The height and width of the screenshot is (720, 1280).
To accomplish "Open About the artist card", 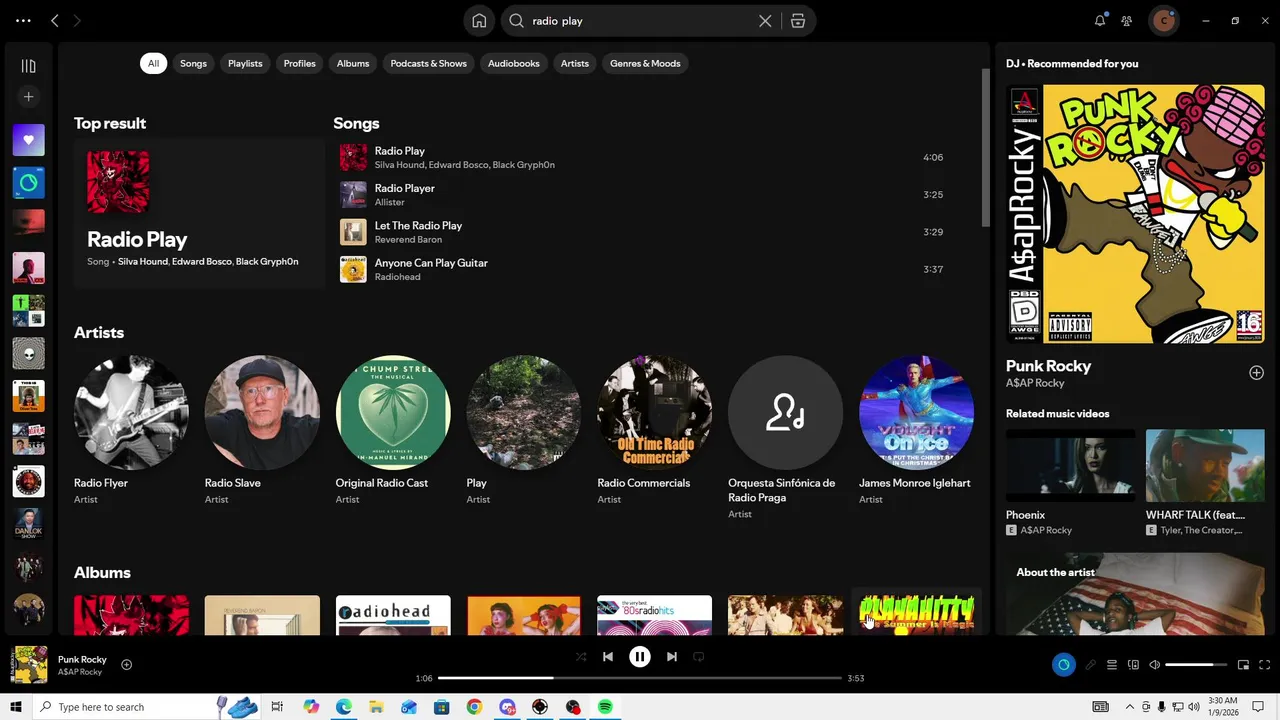I will pyautogui.click(x=1135, y=594).
